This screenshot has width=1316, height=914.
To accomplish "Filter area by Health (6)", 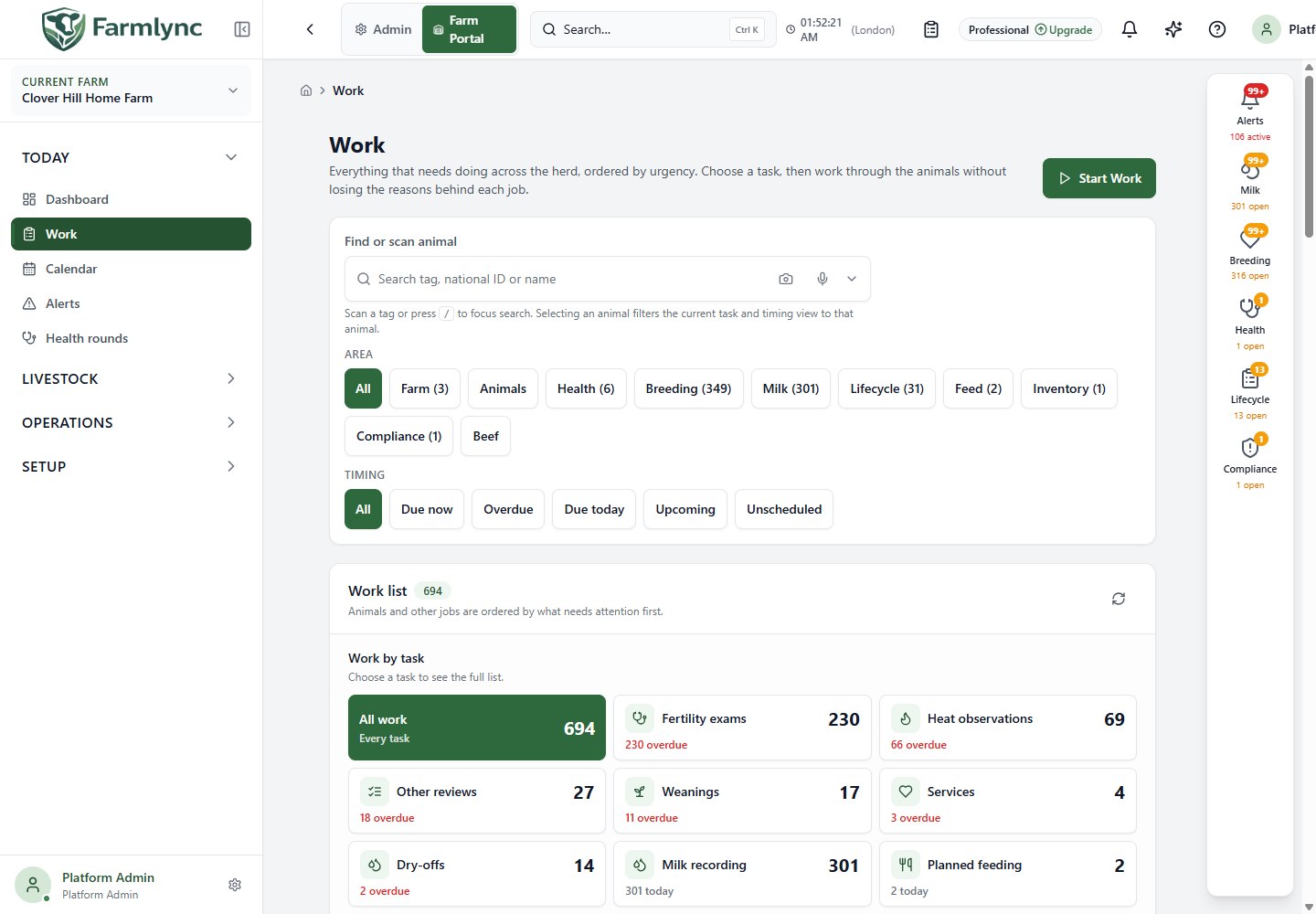I will [x=586, y=388].
